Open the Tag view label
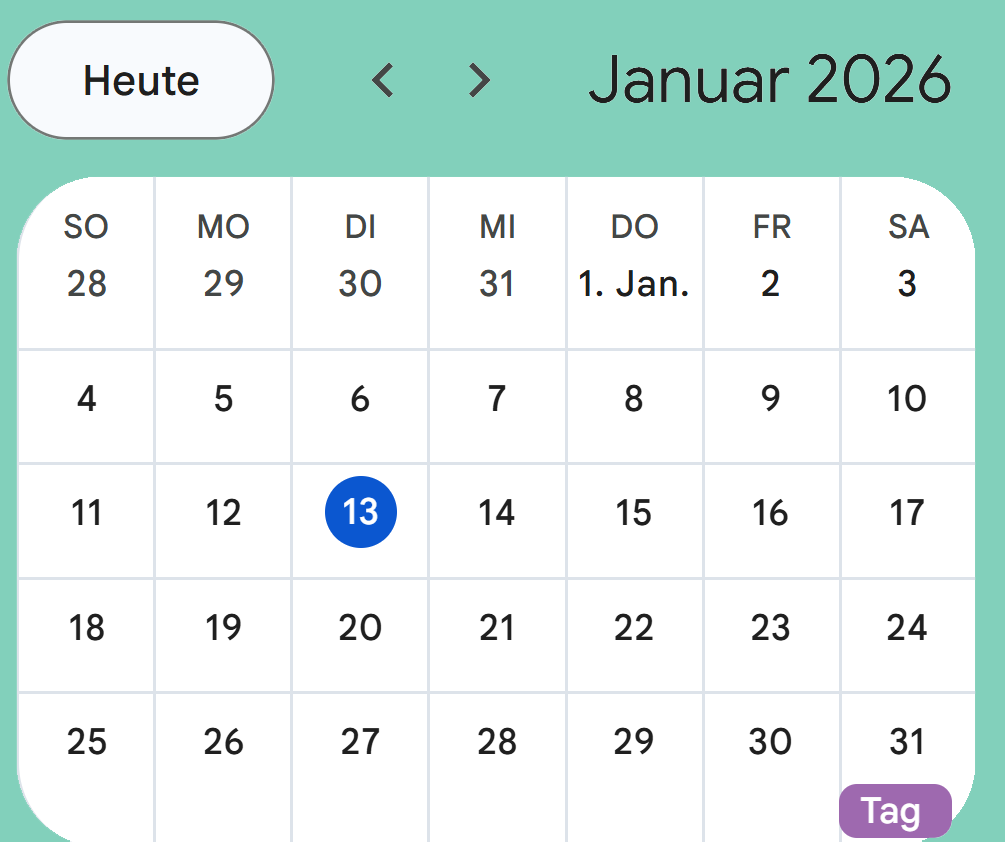The image size is (1005, 842). (894, 811)
